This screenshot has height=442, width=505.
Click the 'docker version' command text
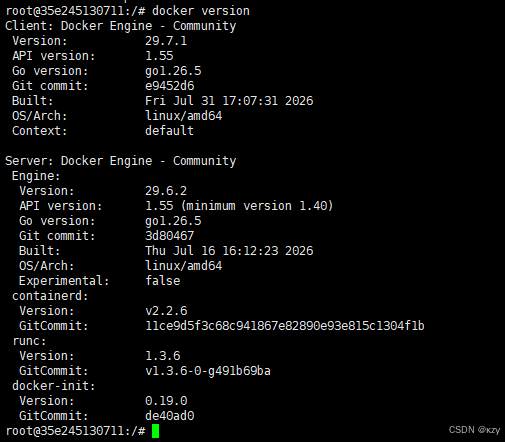click(x=201, y=11)
